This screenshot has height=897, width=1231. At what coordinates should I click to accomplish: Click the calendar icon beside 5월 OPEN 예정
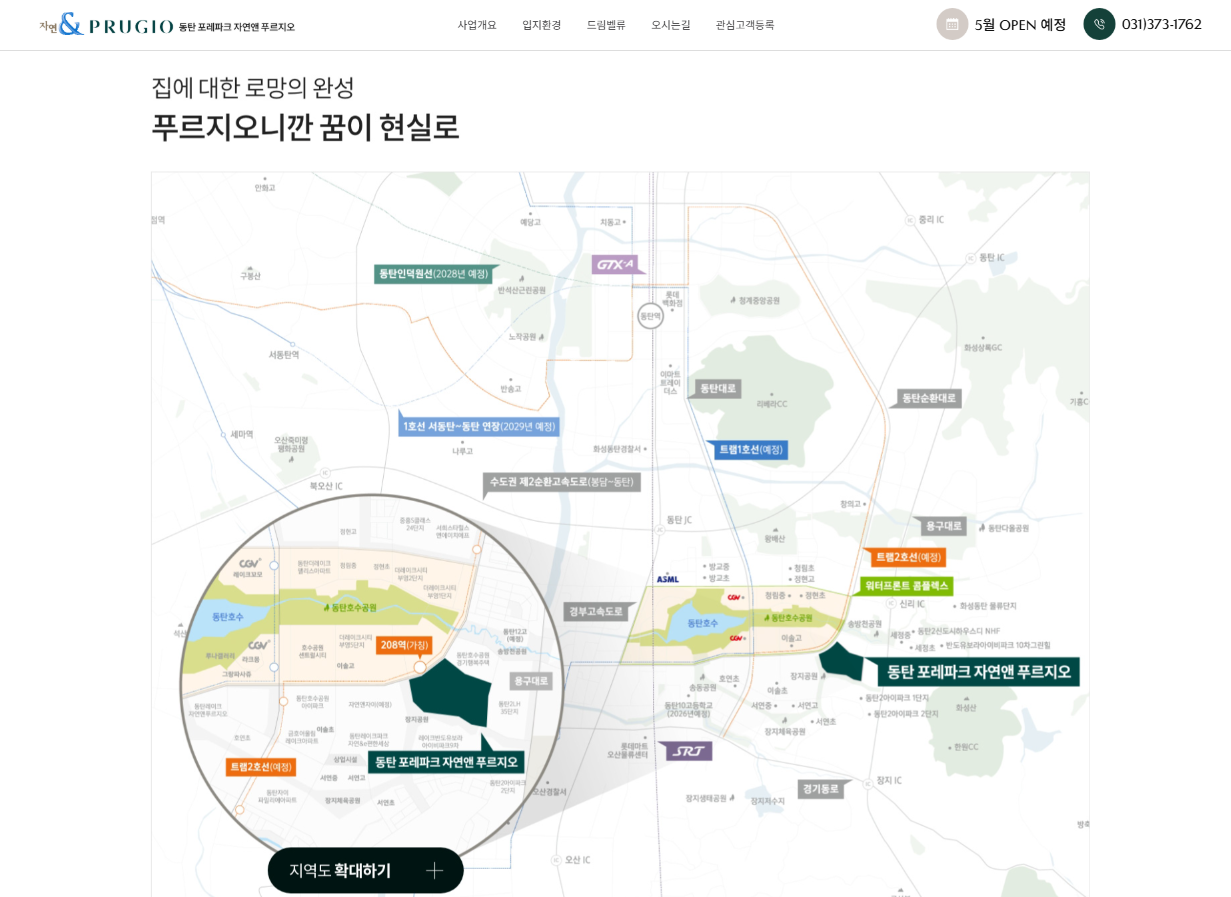[x=952, y=24]
